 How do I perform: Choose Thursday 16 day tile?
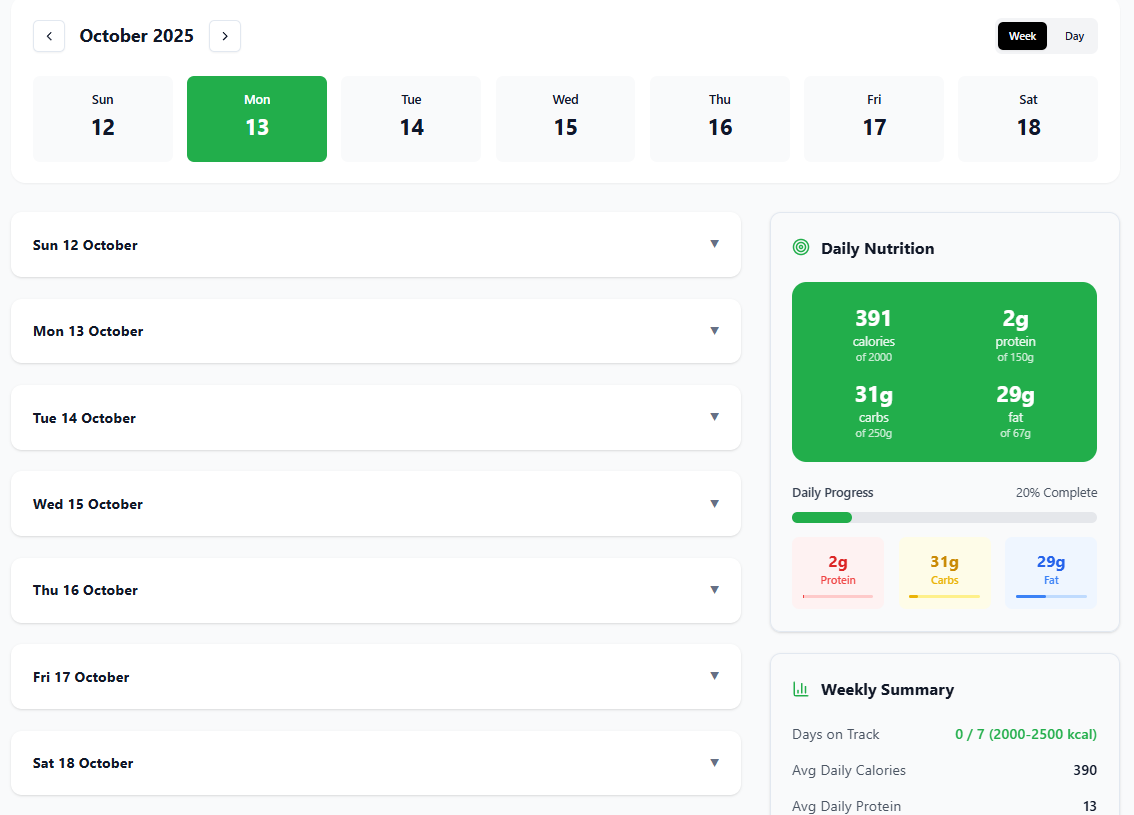click(x=720, y=119)
